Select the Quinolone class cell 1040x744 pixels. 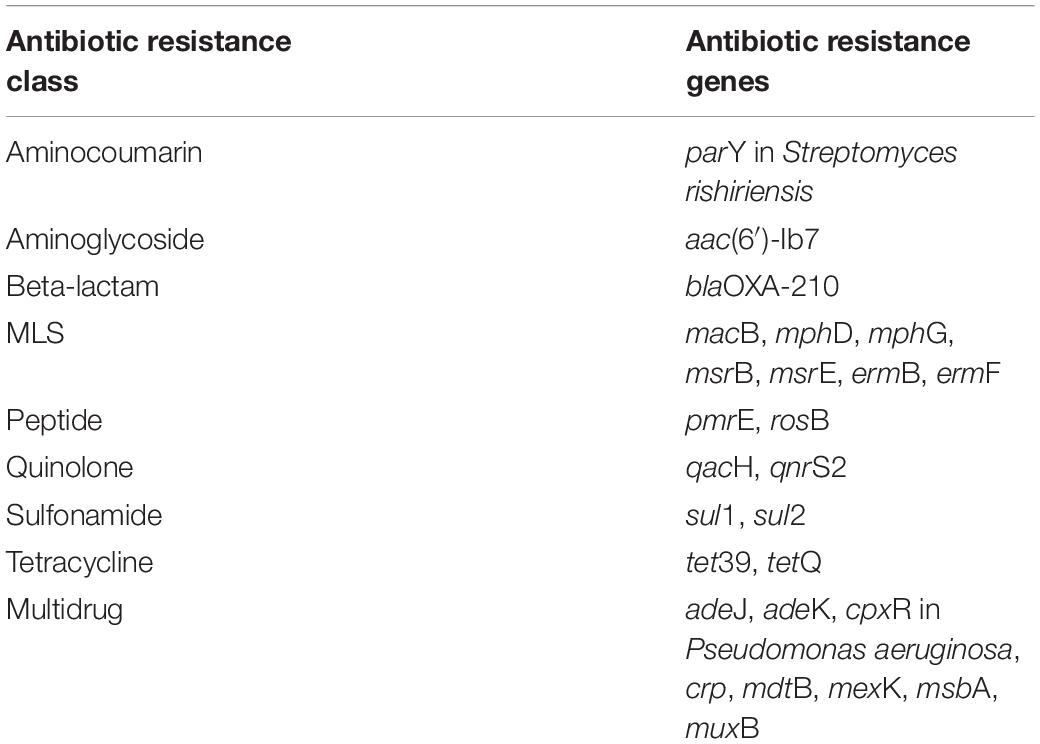(x=70, y=467)
